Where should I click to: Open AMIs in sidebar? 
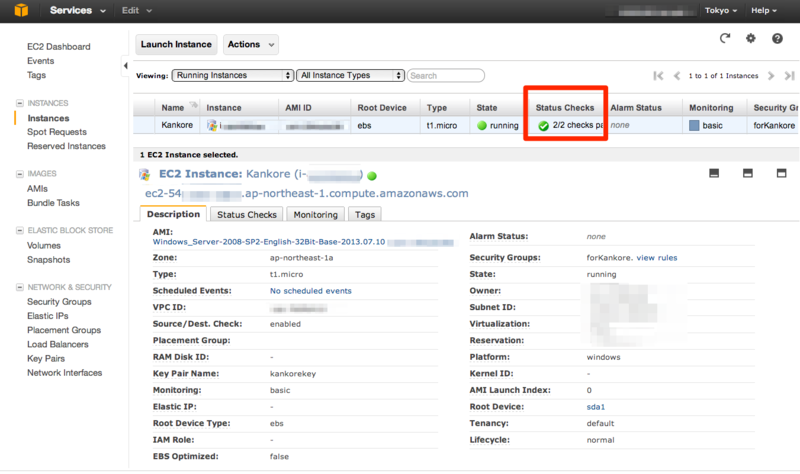coord(37,189)
